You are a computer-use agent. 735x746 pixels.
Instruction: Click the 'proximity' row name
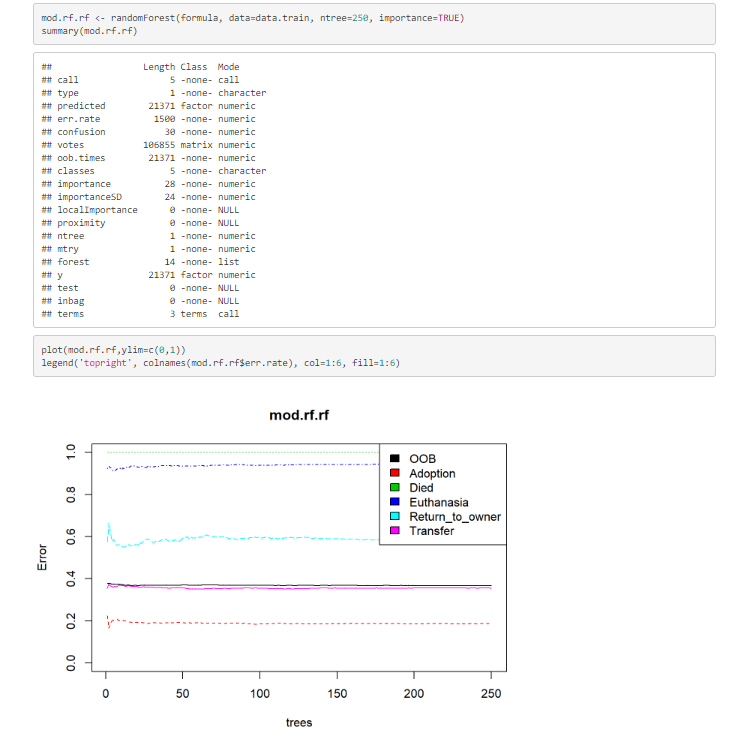click(x=81, y=223)
